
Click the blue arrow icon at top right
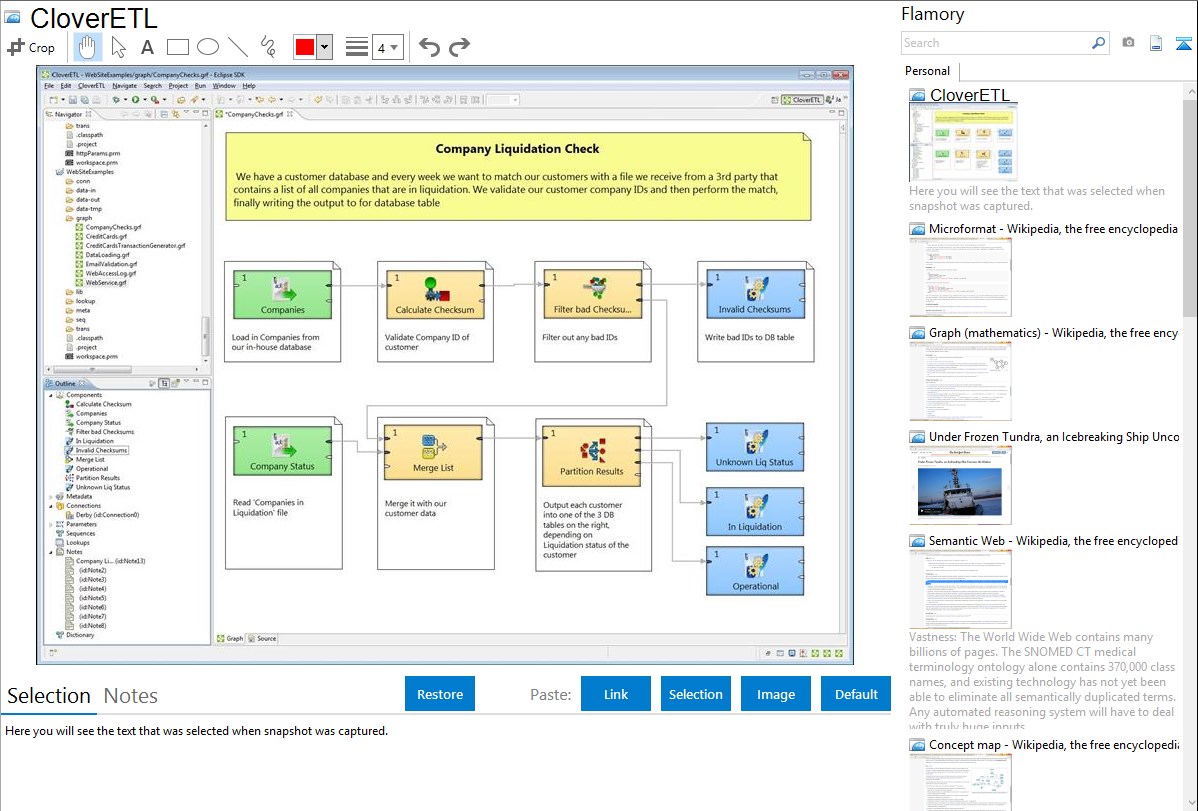point(1183,43)
